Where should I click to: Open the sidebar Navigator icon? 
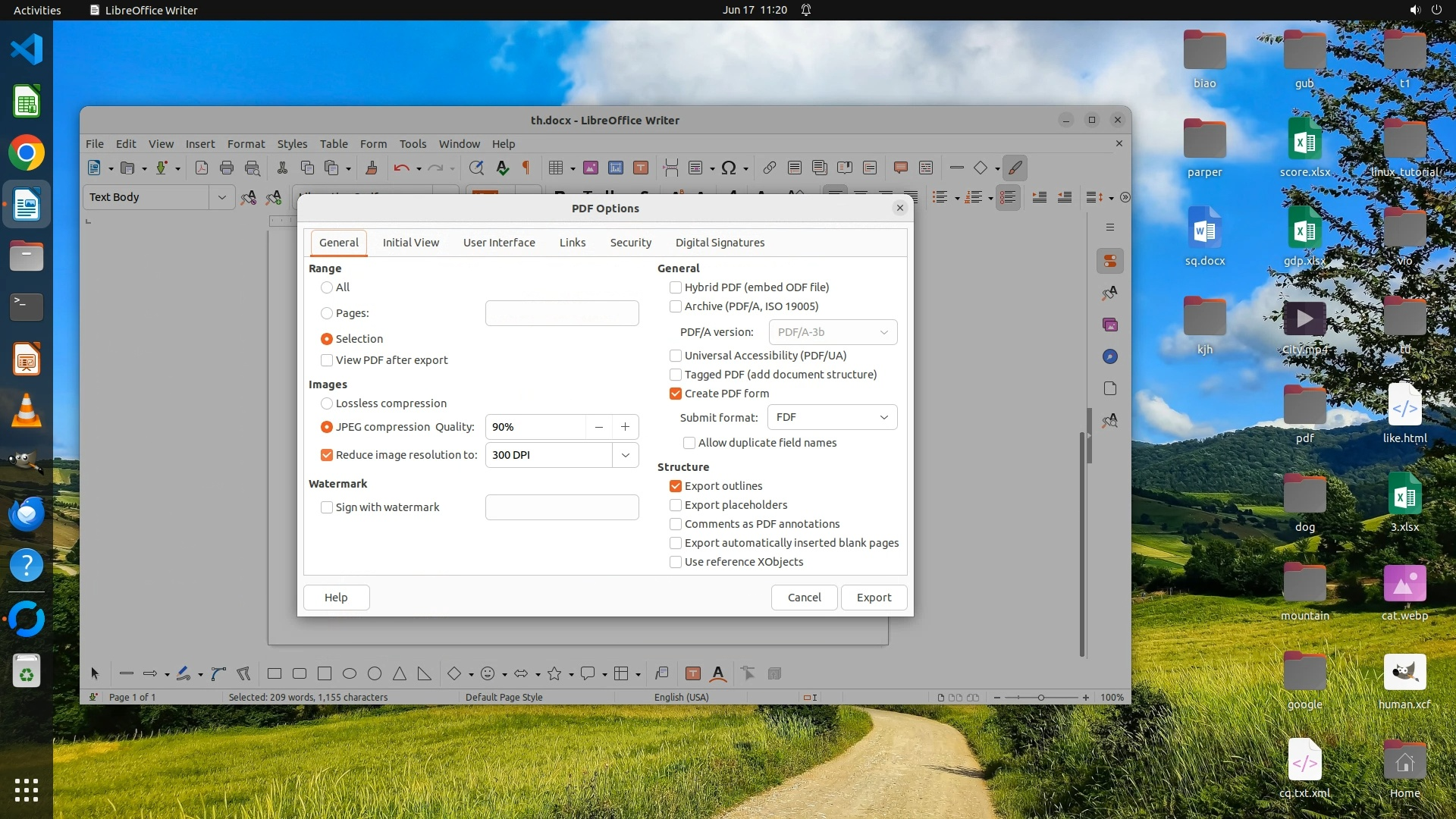pos(1109,356)
